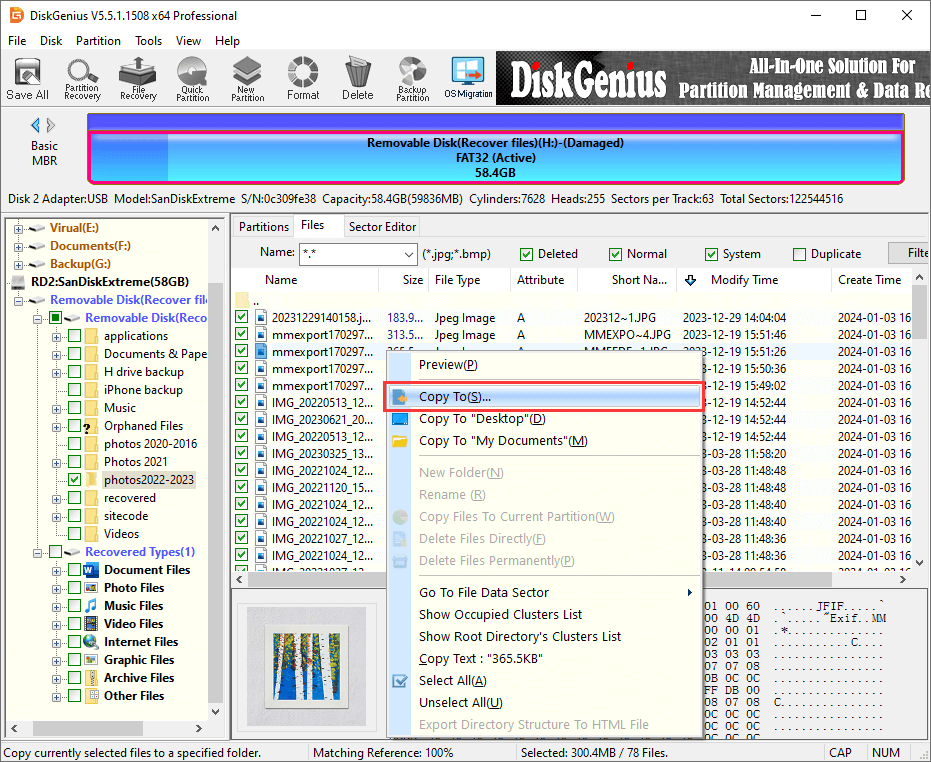The image size is (931, 762).
Task: Select the Archive Files zip icon
Action: point(91,678)
